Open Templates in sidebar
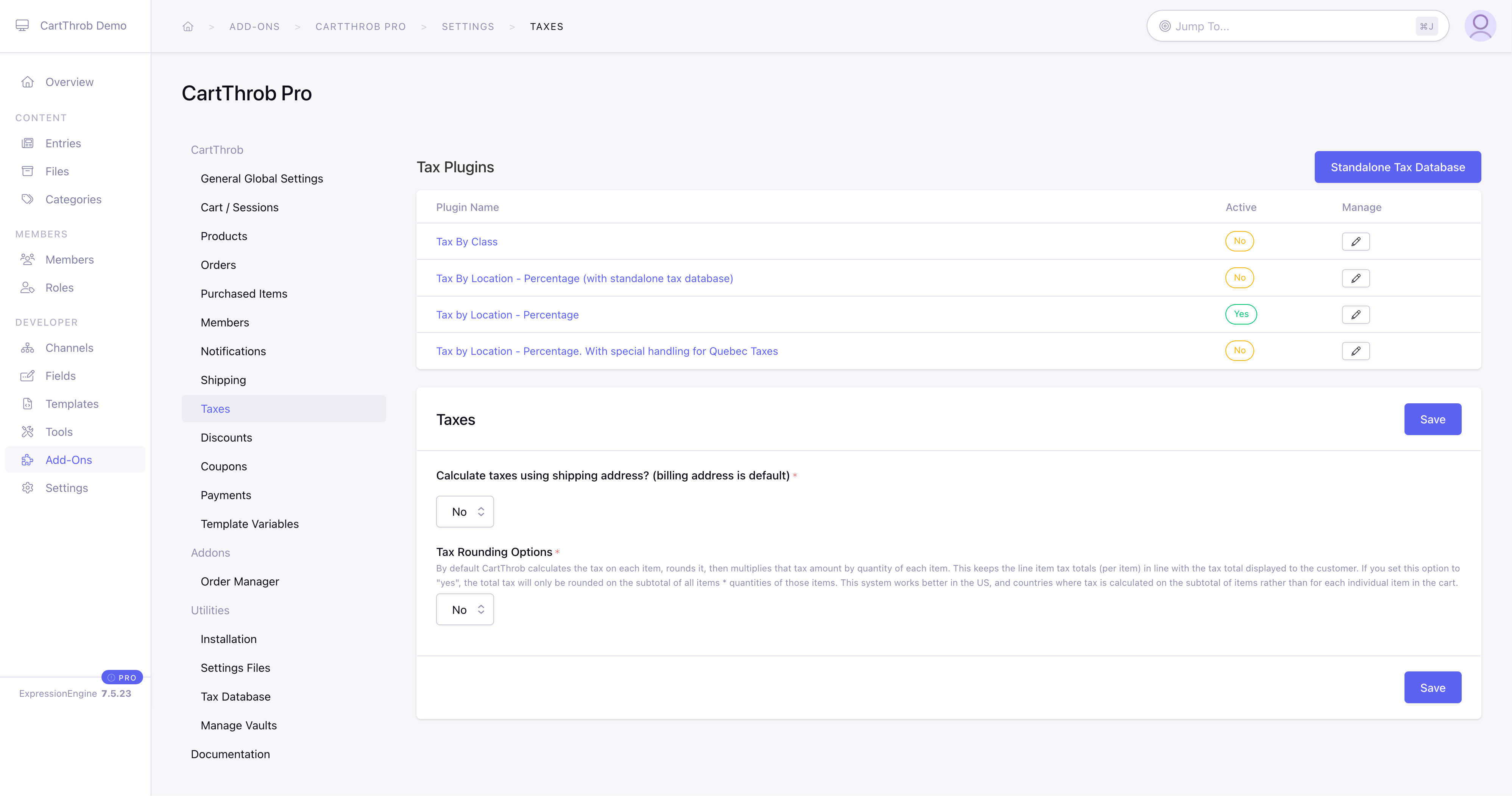The width and height of the screenshot is (1512, 796). pyautogui.click(x=72, y=404)
